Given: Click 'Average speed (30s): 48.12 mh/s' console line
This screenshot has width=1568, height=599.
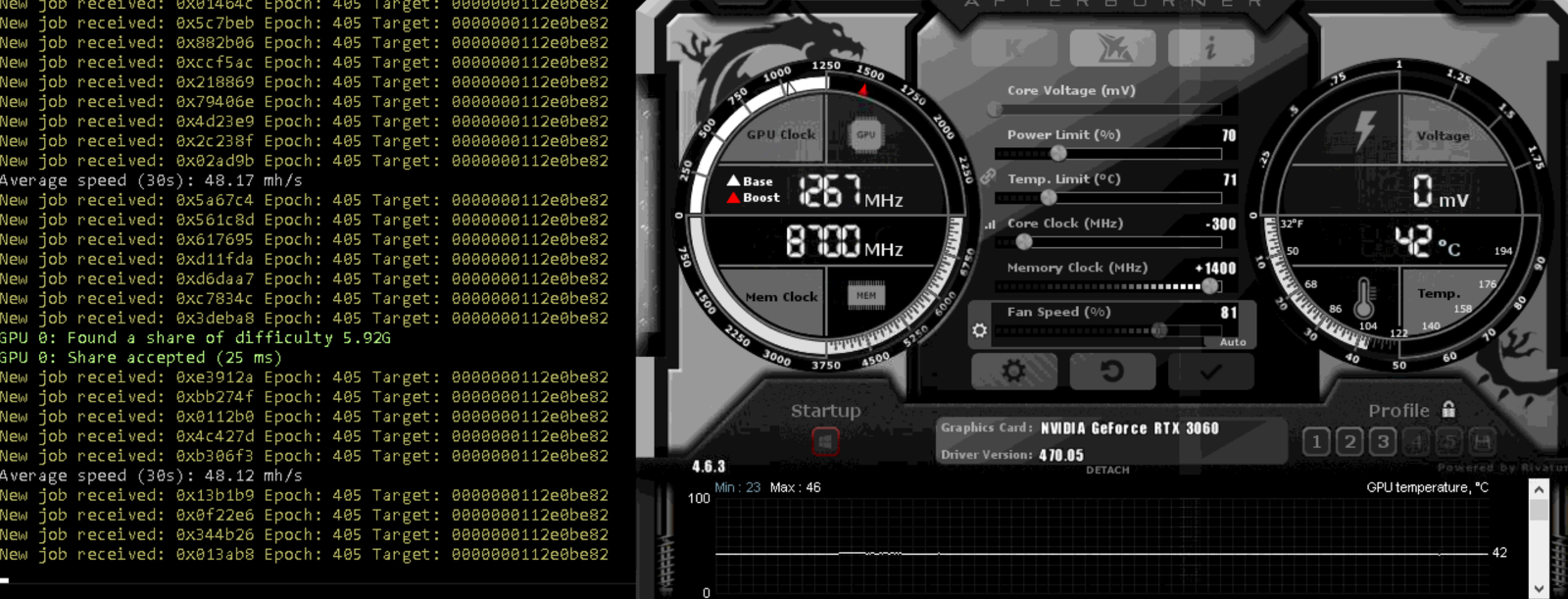Looking at the screenshot, I should 151,475.
